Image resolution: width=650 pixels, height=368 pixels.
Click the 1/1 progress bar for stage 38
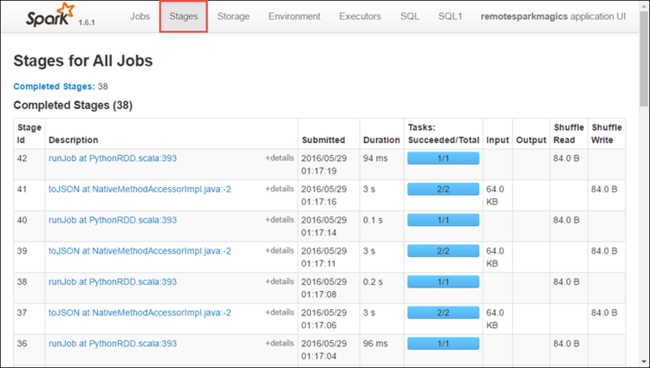(x=443, y=282)
